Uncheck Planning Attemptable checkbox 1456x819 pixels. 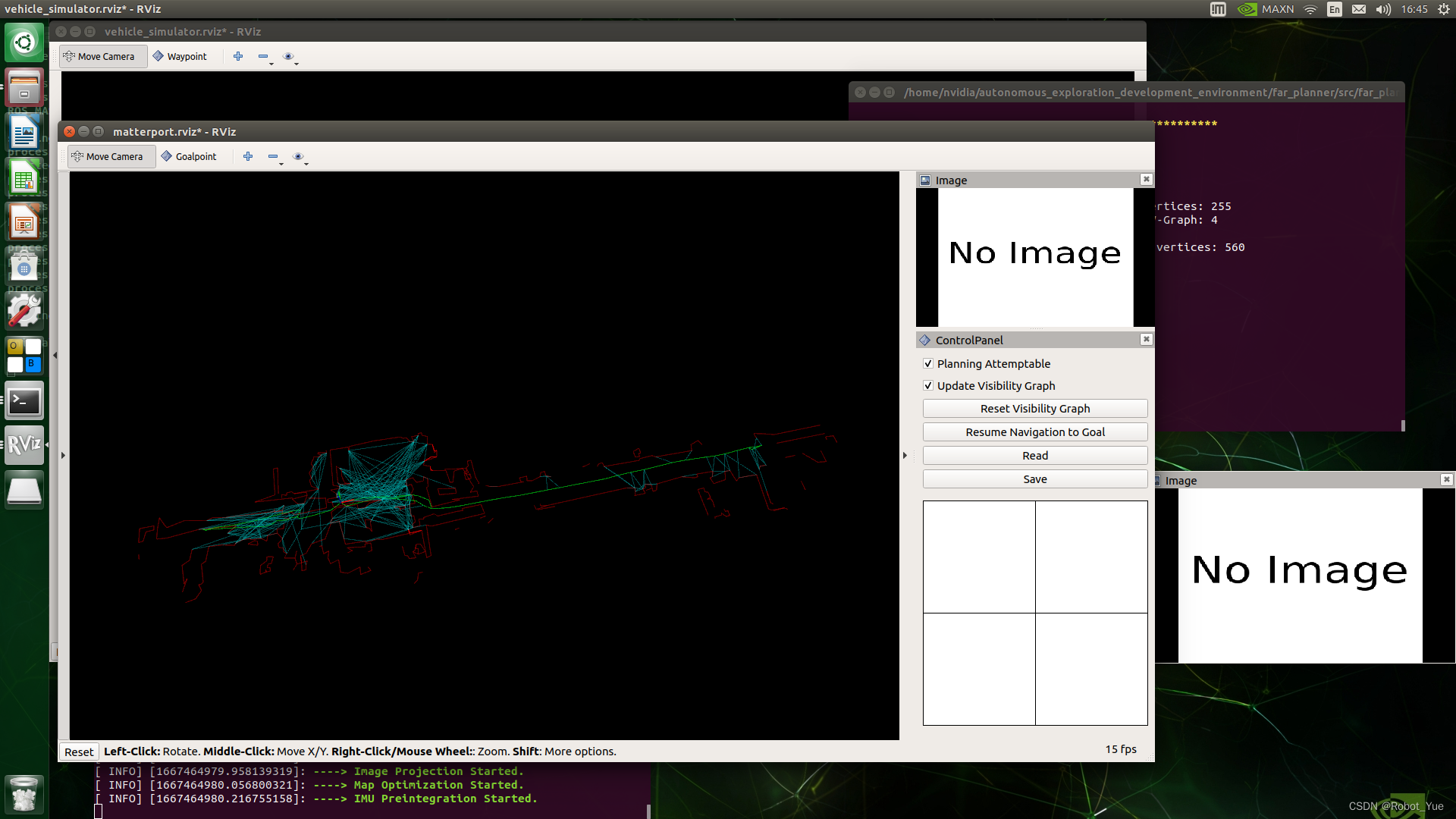(x=928, y=364)
